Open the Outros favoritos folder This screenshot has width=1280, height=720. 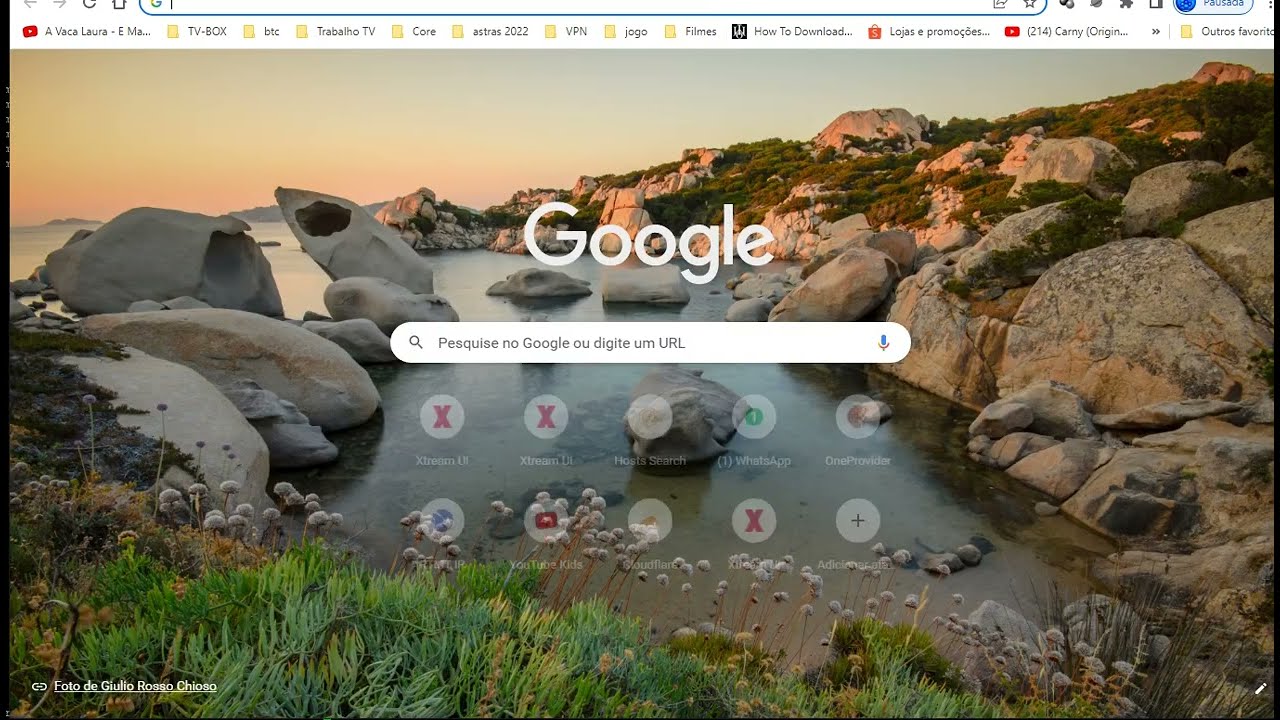[1227, 31]
